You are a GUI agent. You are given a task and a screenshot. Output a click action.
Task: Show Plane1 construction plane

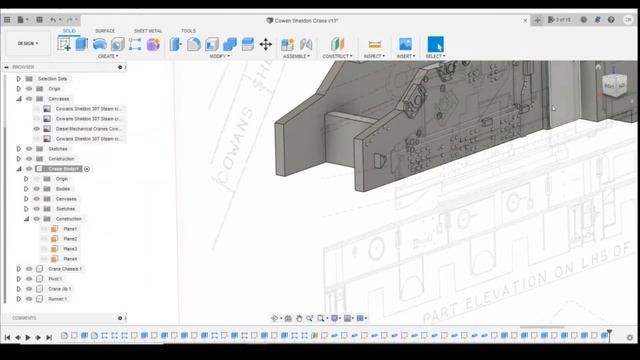[x=44, y=229]
